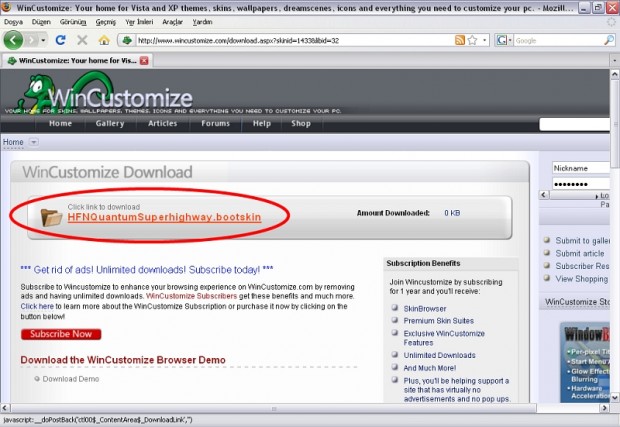The width and height of the screenshot is (620, 427).
Task: Open the View Shopping sidebar link
Action: pos(582,279)
